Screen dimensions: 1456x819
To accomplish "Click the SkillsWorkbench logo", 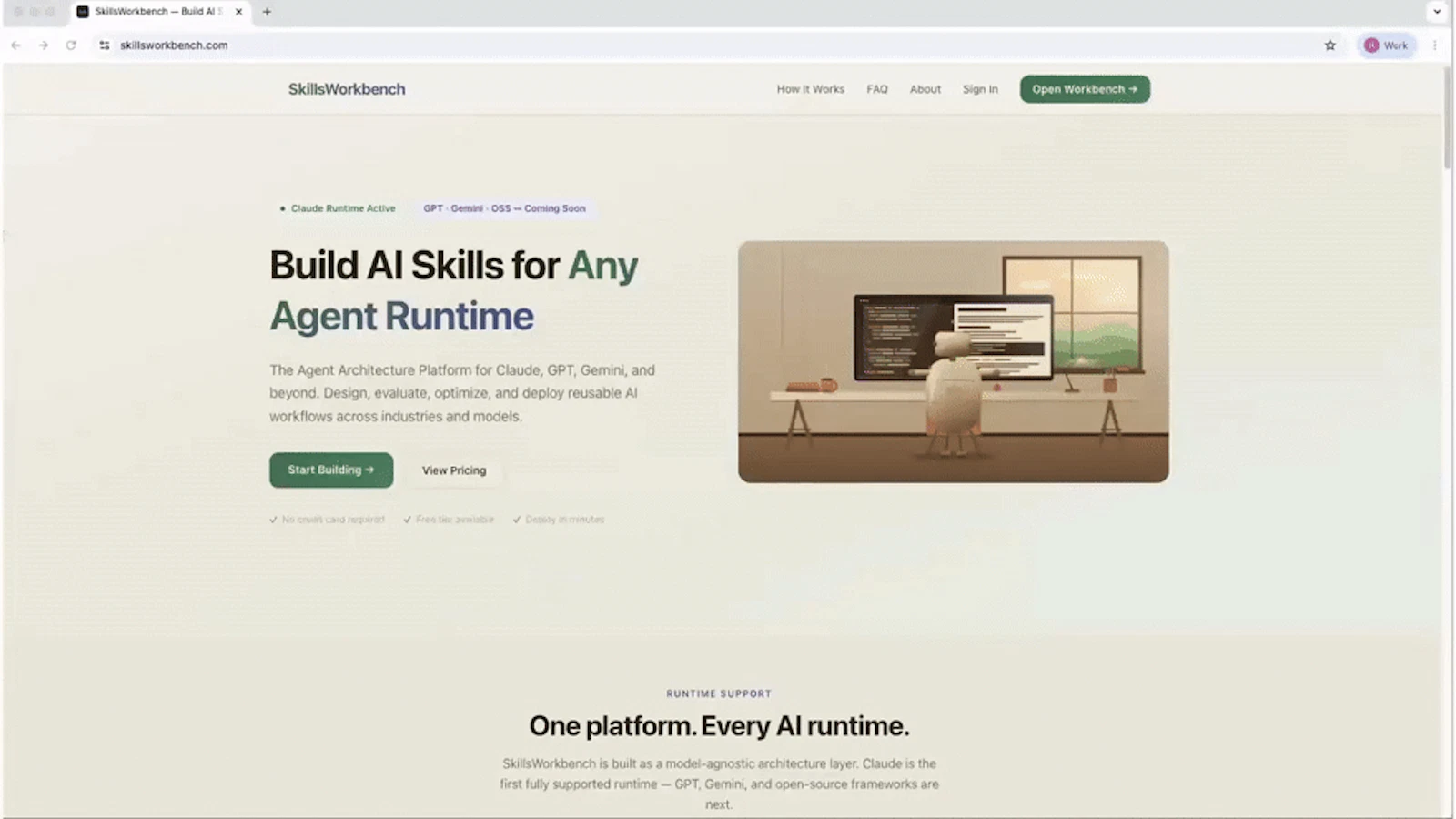I will (347, 89).
